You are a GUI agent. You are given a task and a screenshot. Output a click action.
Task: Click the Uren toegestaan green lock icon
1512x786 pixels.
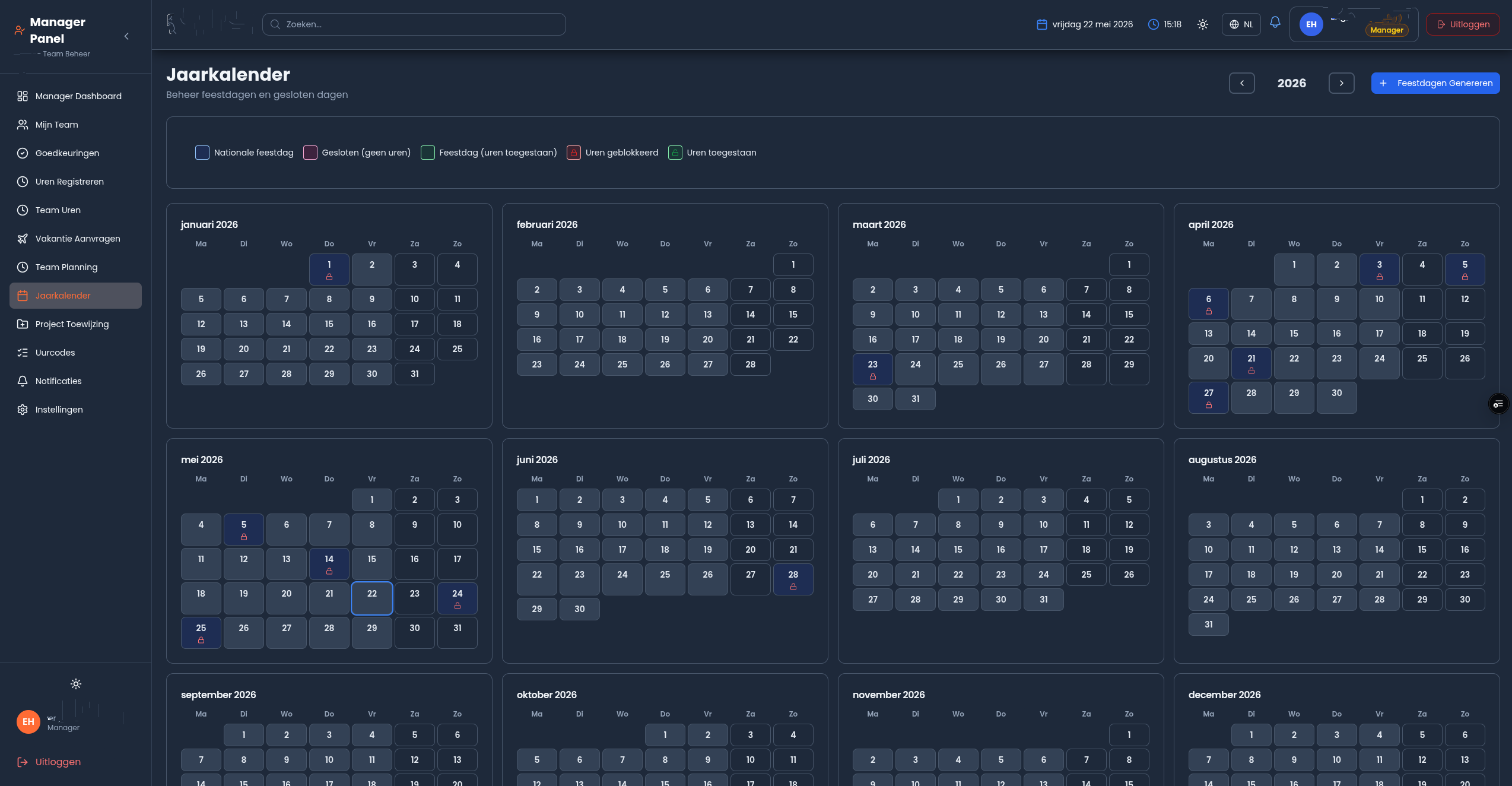(675, 153)
